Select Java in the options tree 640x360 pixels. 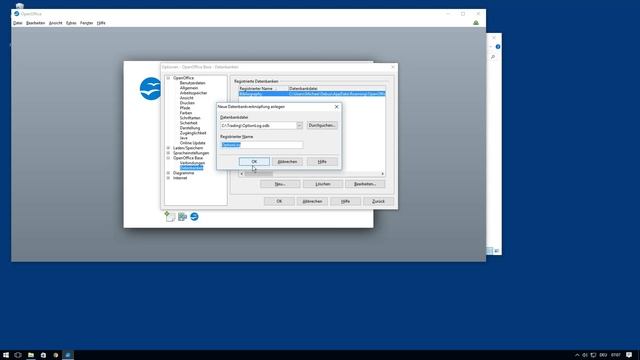point(184,138)
